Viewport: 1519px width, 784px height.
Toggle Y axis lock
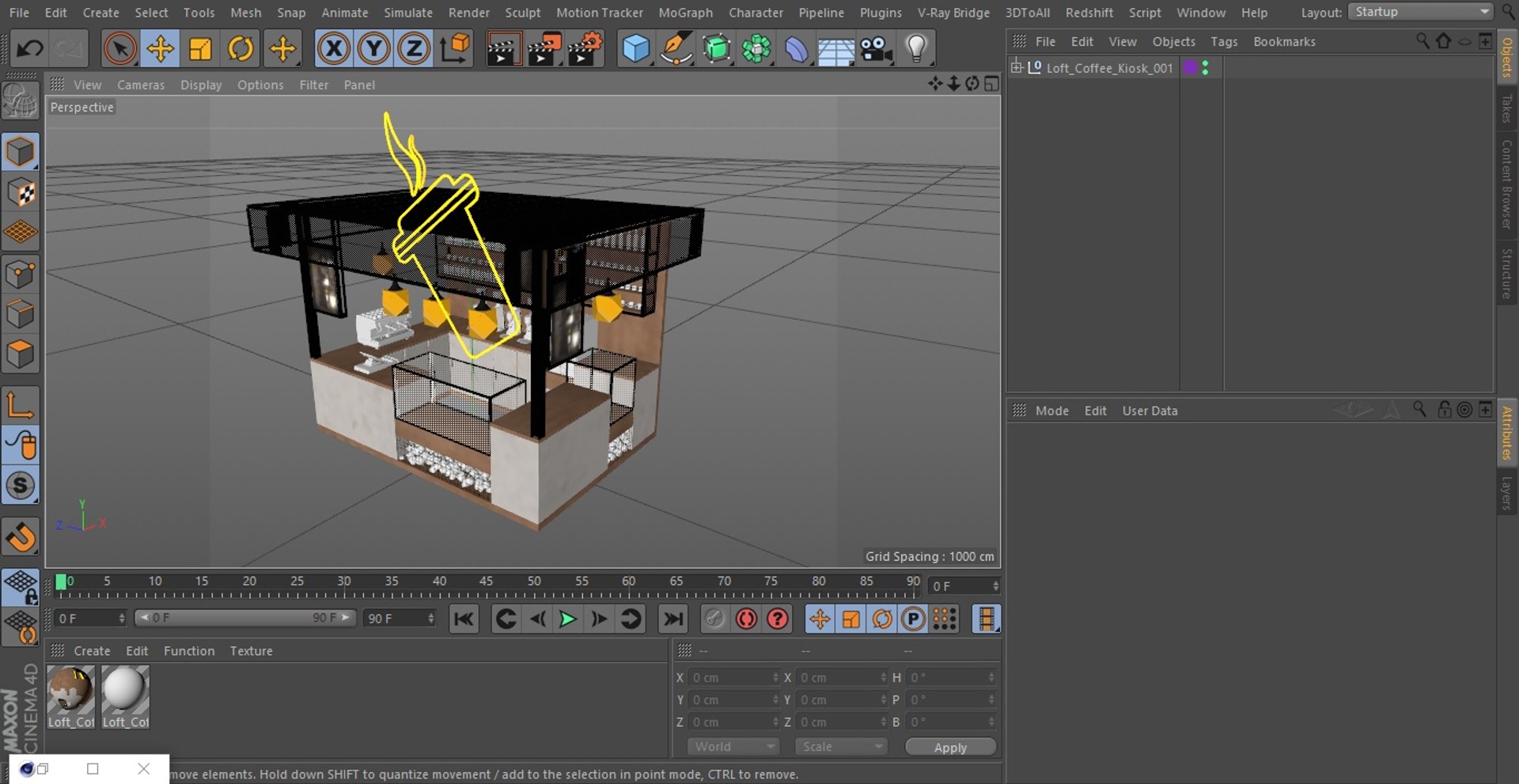coord(373,49)
